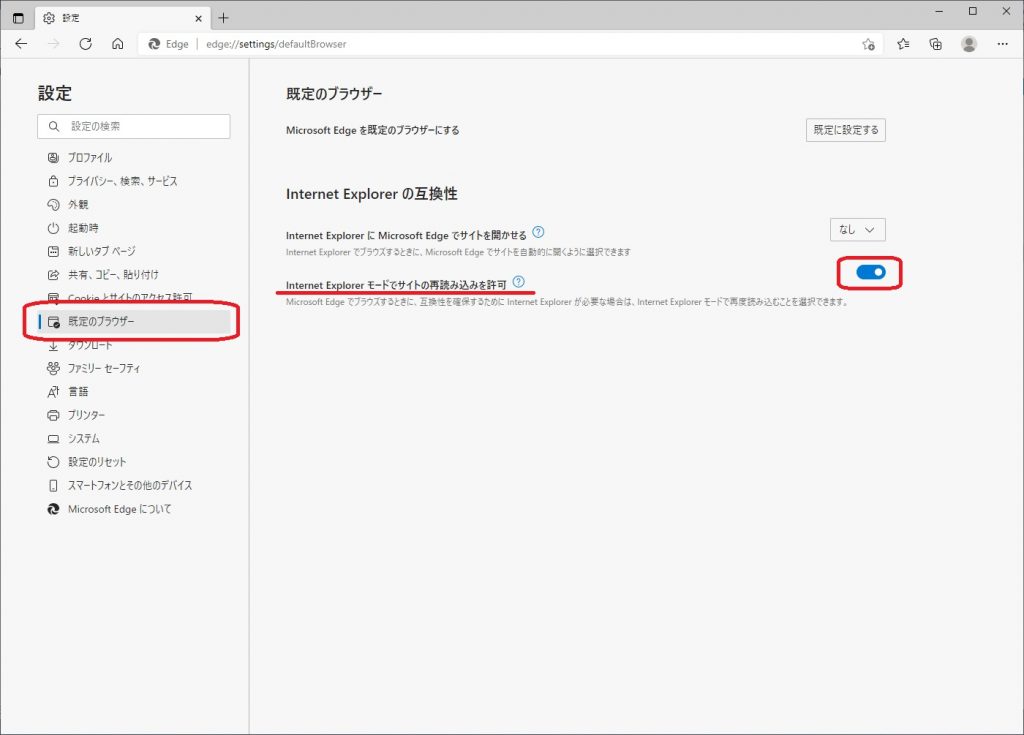This screenshot has height=735, width=1024.
Task: Click the search magnifier icon
Action: pyautogui.click(x=54, y=126)
